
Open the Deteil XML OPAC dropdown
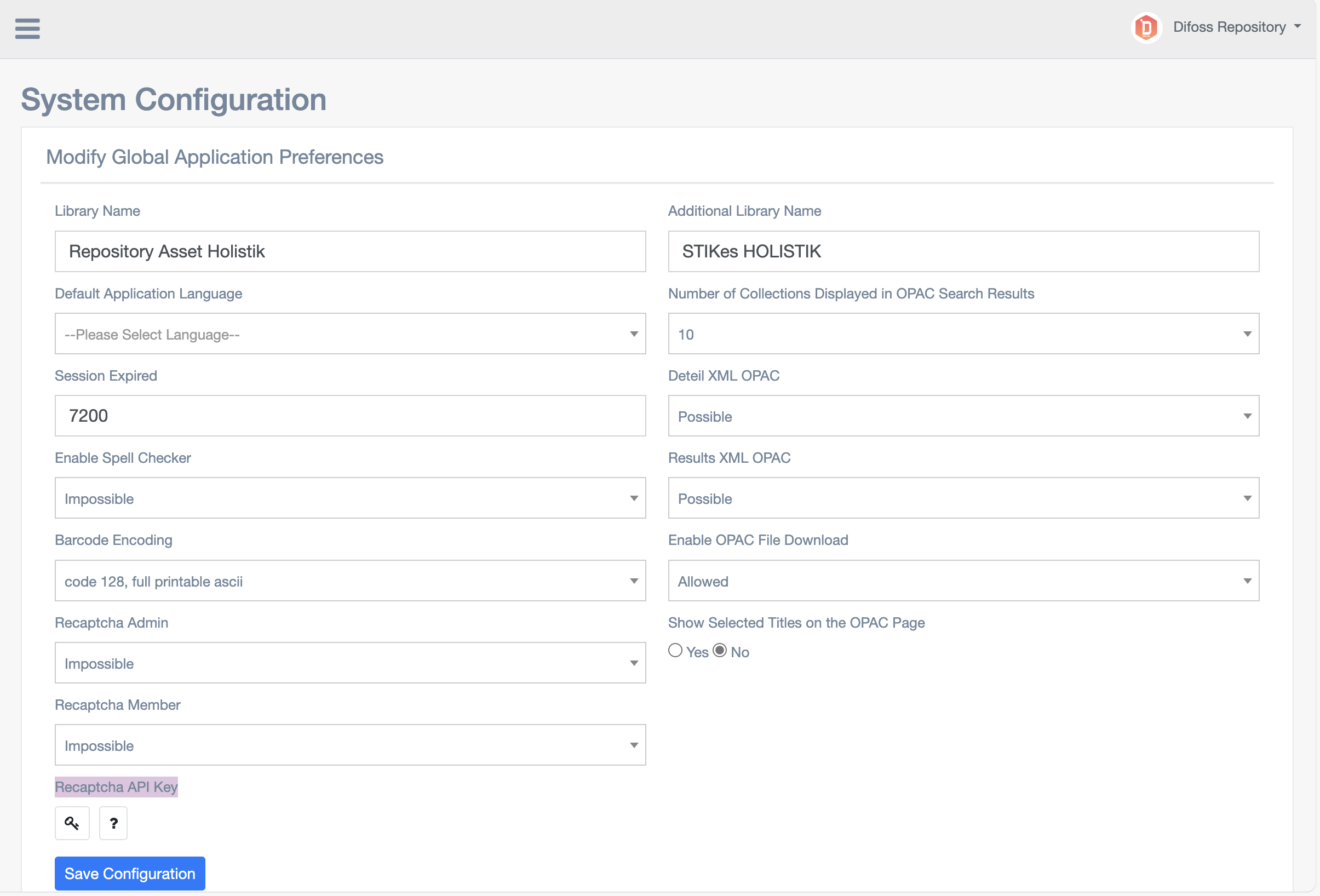pyautogui.click(x=963, y=416)
